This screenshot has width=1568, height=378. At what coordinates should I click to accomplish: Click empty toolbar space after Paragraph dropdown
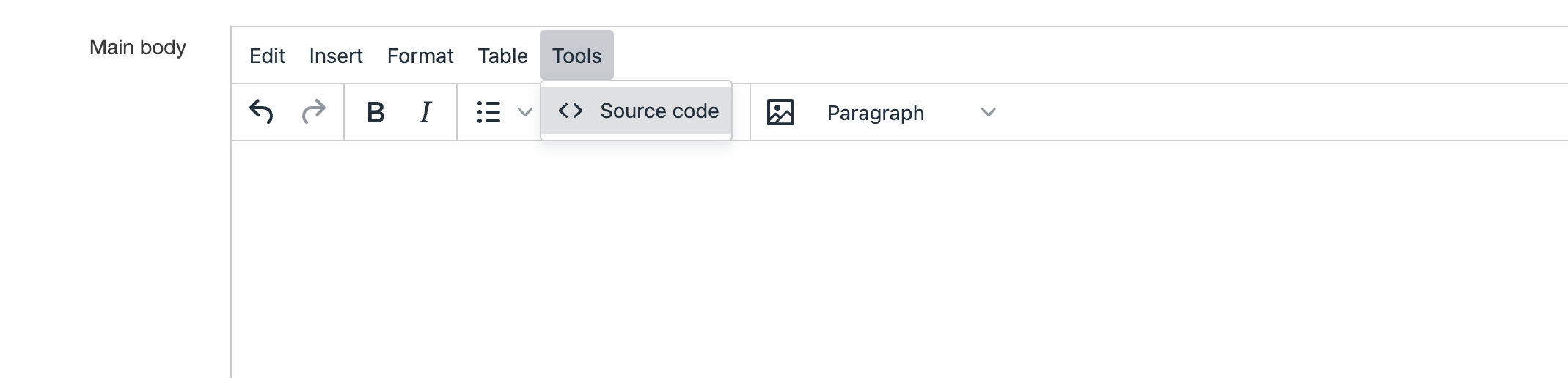pyautogui.click(x=1247, y=112)
